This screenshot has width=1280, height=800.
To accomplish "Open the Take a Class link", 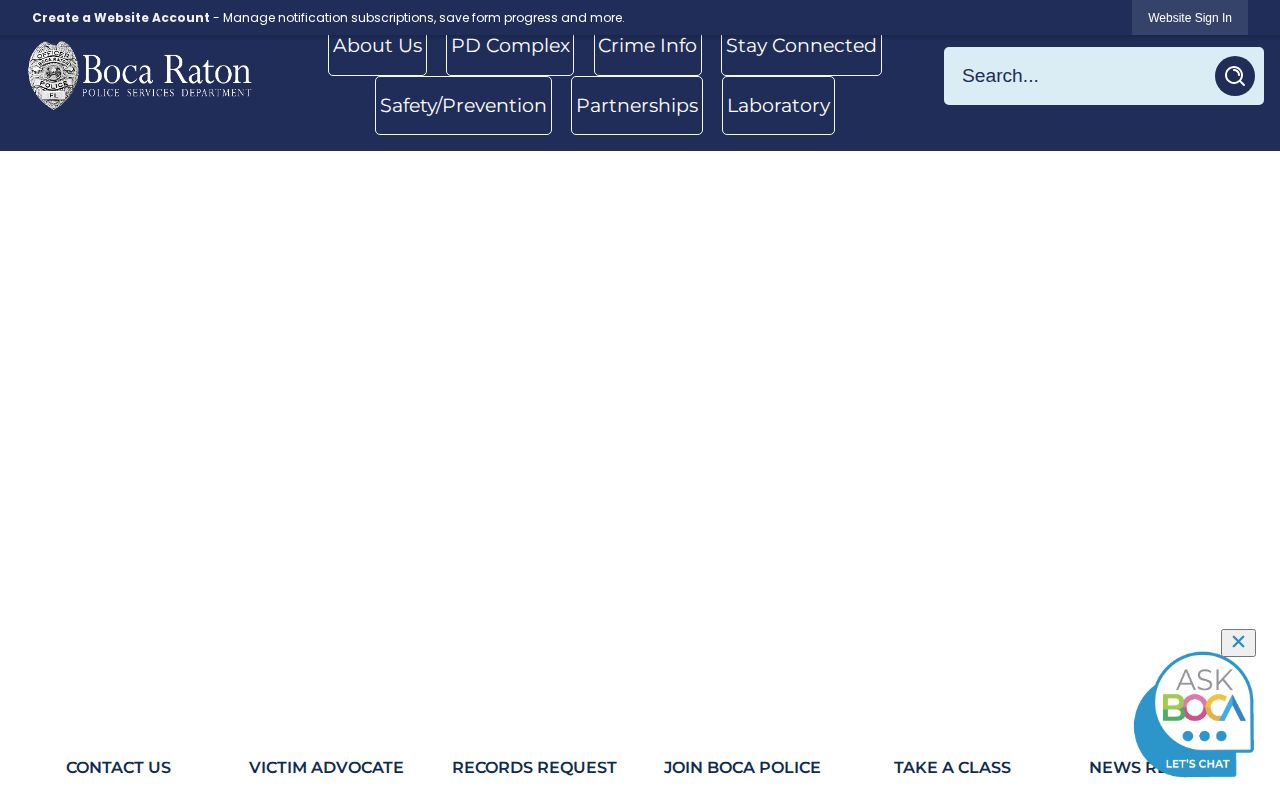I will (952, 768).
